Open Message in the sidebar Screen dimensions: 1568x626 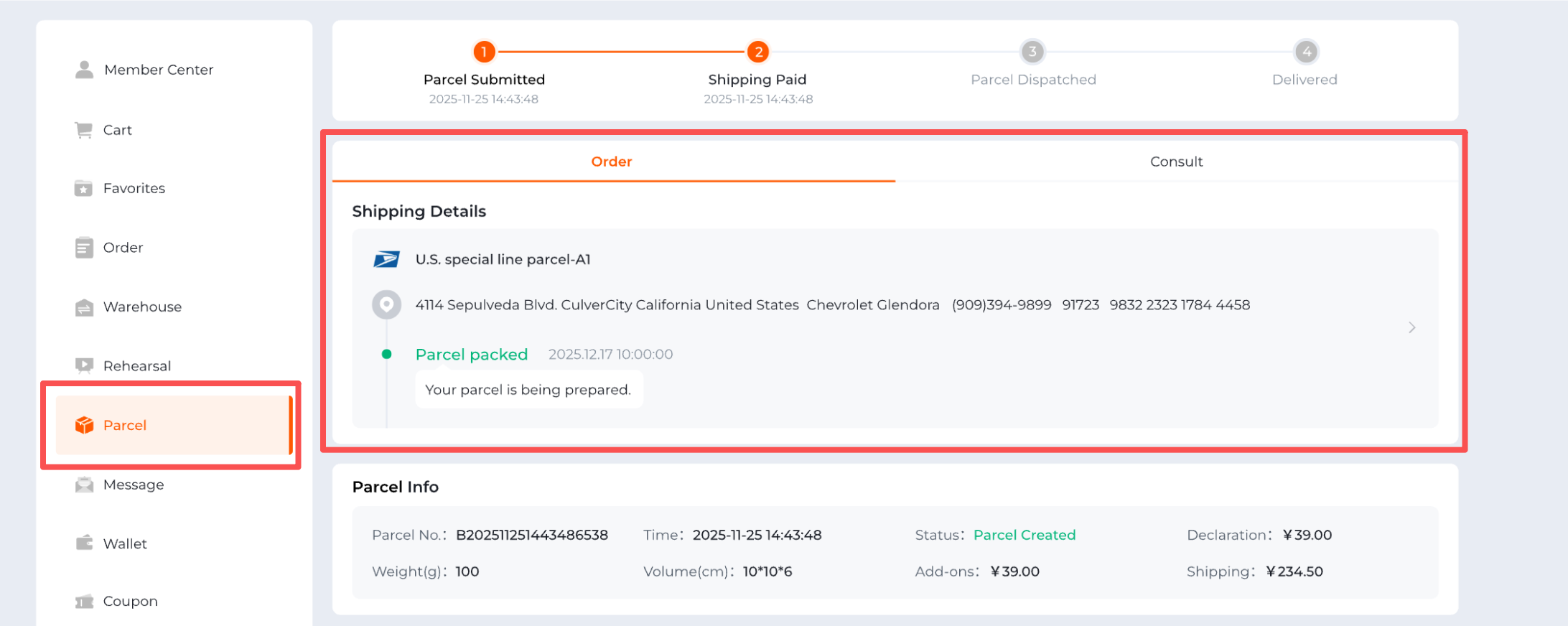tap(134, 485)
